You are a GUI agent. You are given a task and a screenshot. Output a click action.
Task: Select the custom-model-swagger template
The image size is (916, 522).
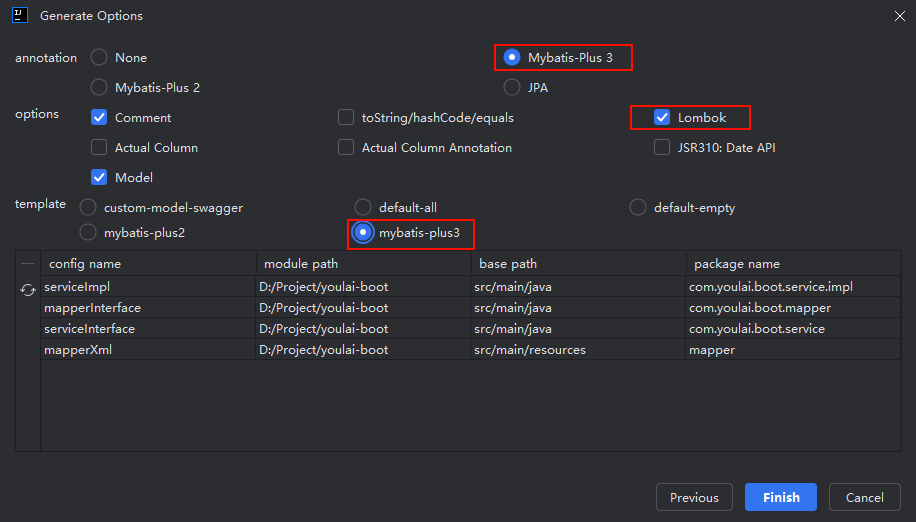tap(88, 207)
